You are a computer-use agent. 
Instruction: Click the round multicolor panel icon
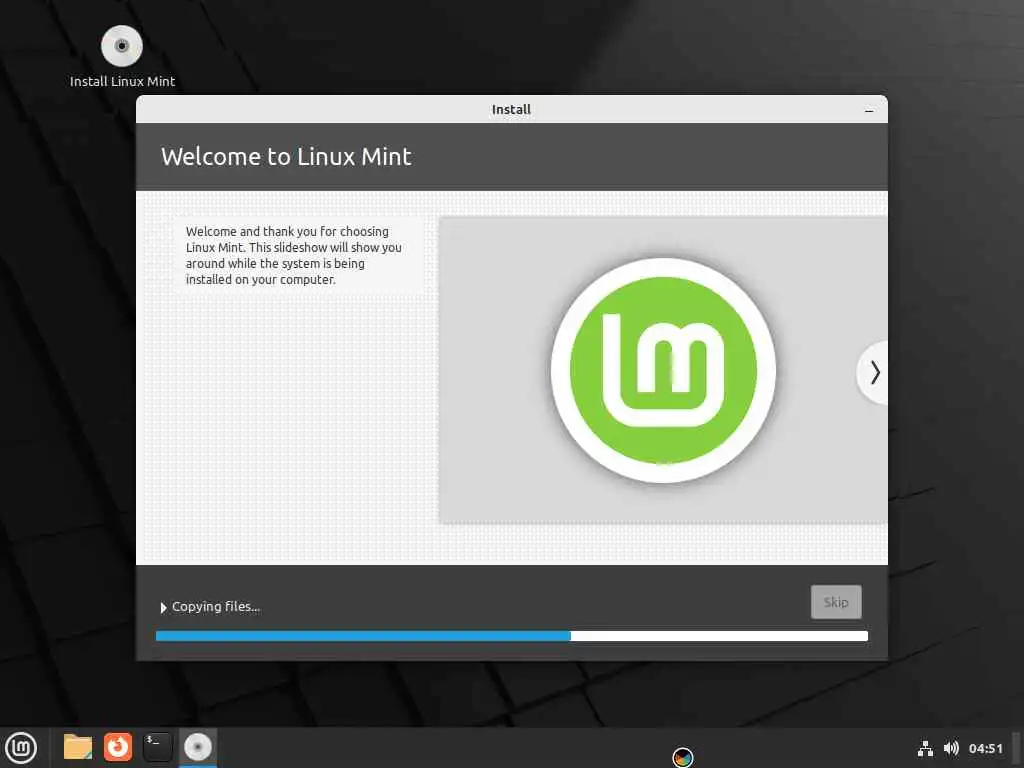pos(682,758)
